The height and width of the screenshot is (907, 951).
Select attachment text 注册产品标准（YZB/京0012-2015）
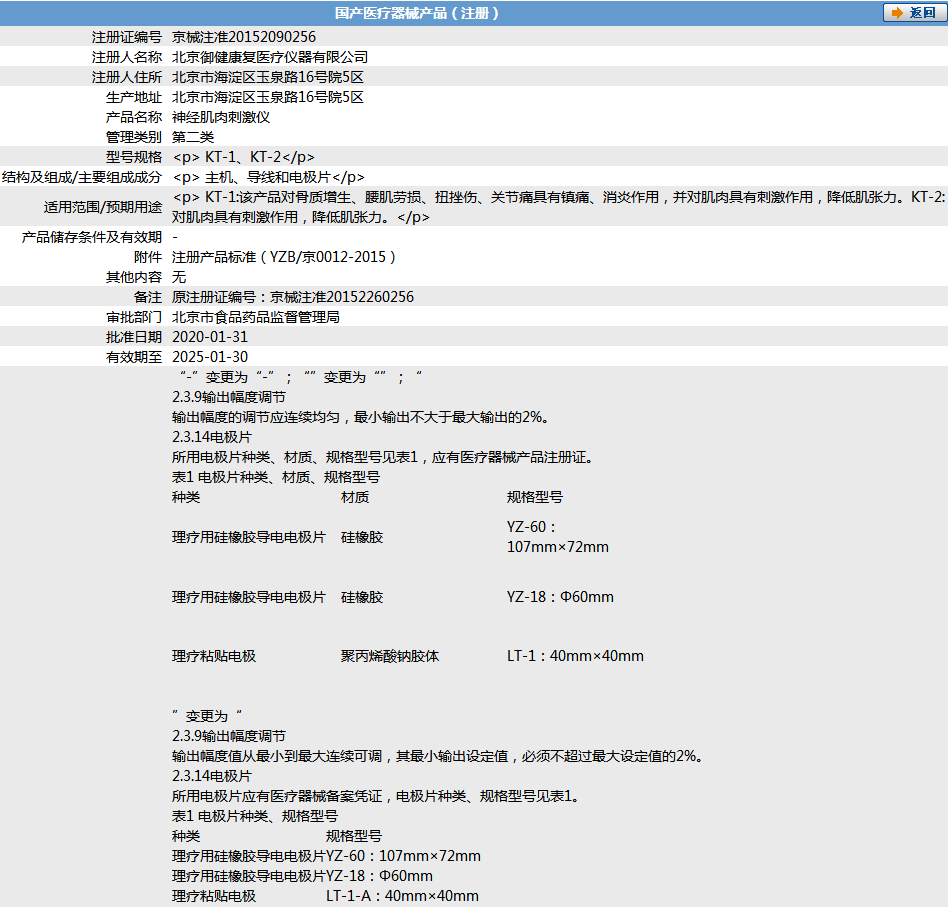click(284, 257)
